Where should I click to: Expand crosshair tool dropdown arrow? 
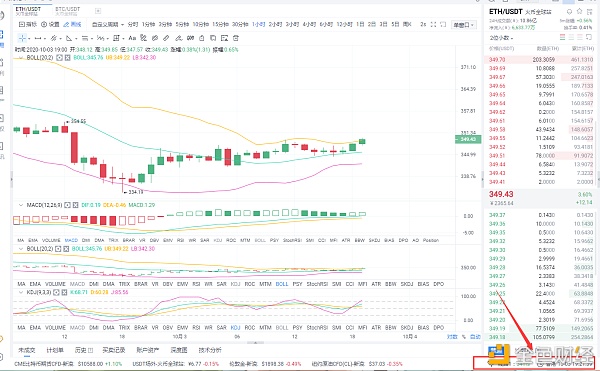(x=29, y=38)
